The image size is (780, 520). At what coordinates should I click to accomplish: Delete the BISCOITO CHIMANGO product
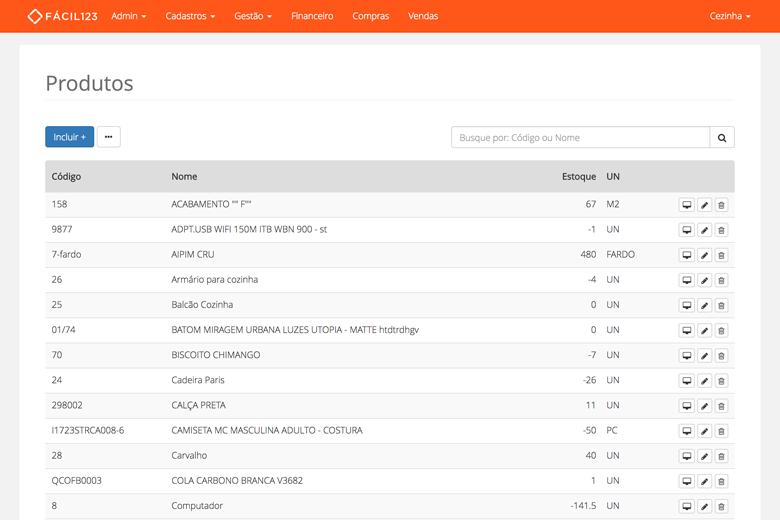(721, 355)
